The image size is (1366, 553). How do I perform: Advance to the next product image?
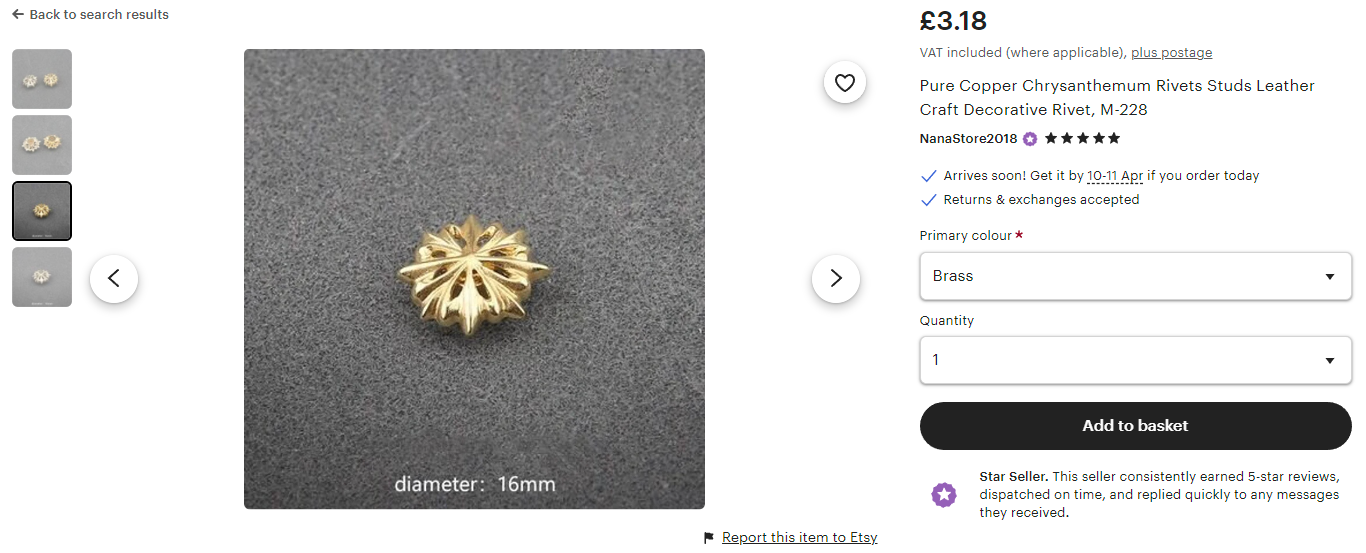pos(836,278)
